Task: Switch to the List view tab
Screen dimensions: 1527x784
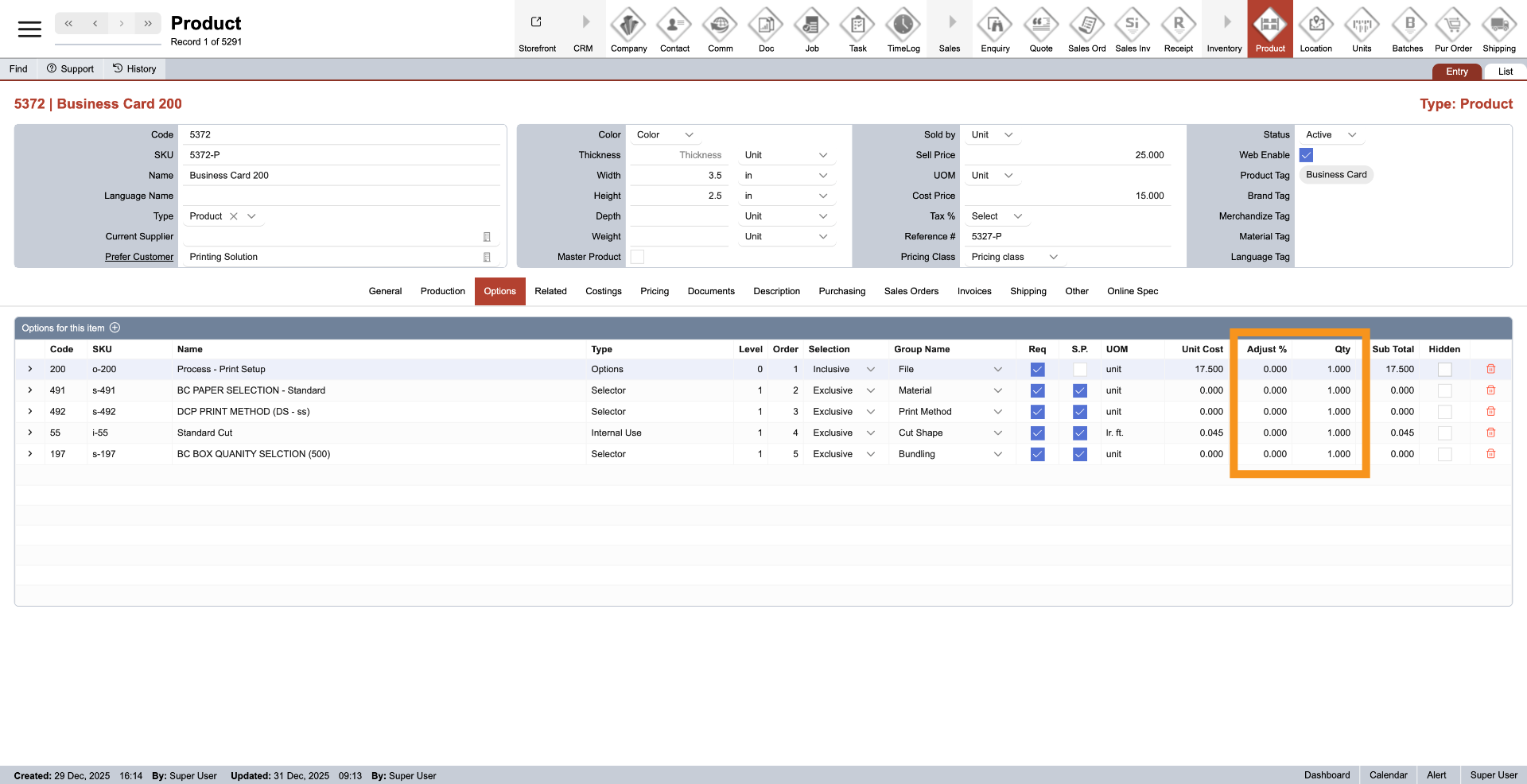Action: pos(1505,72)
